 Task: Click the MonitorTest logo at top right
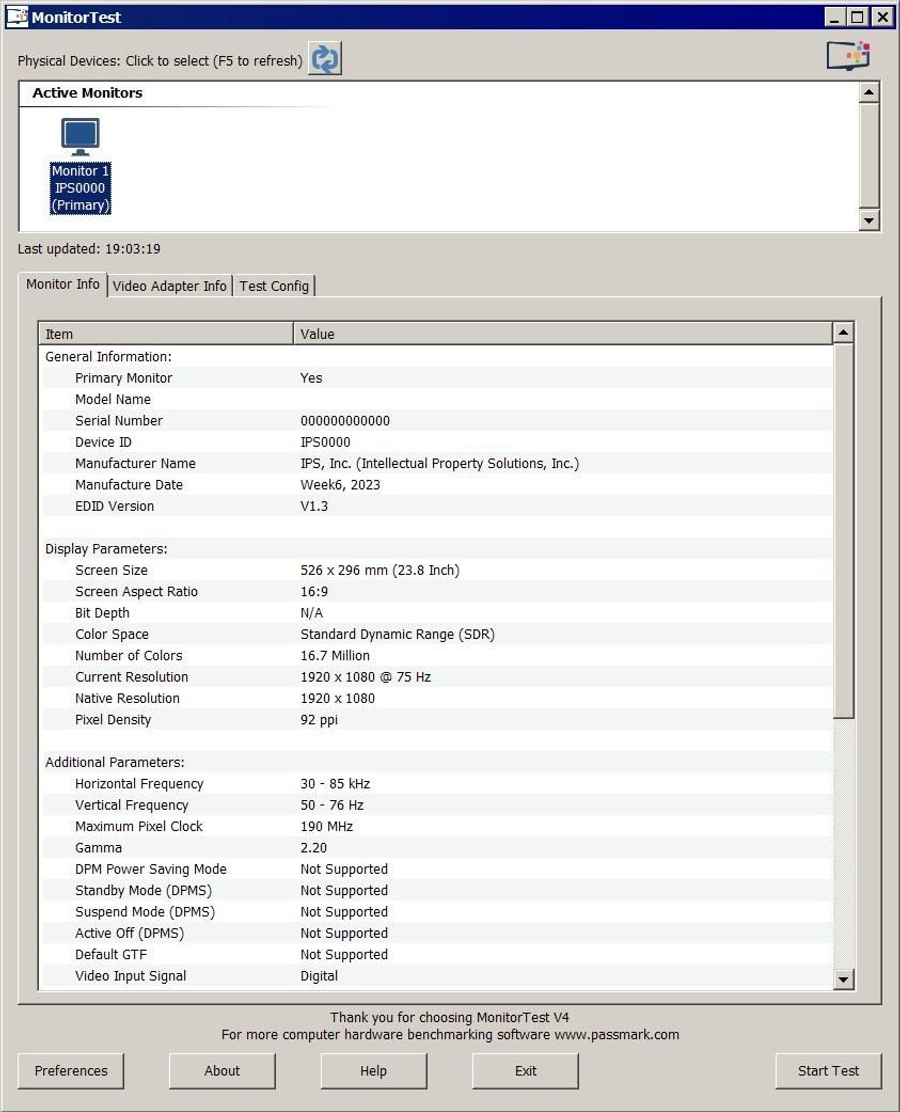[849, 55]
